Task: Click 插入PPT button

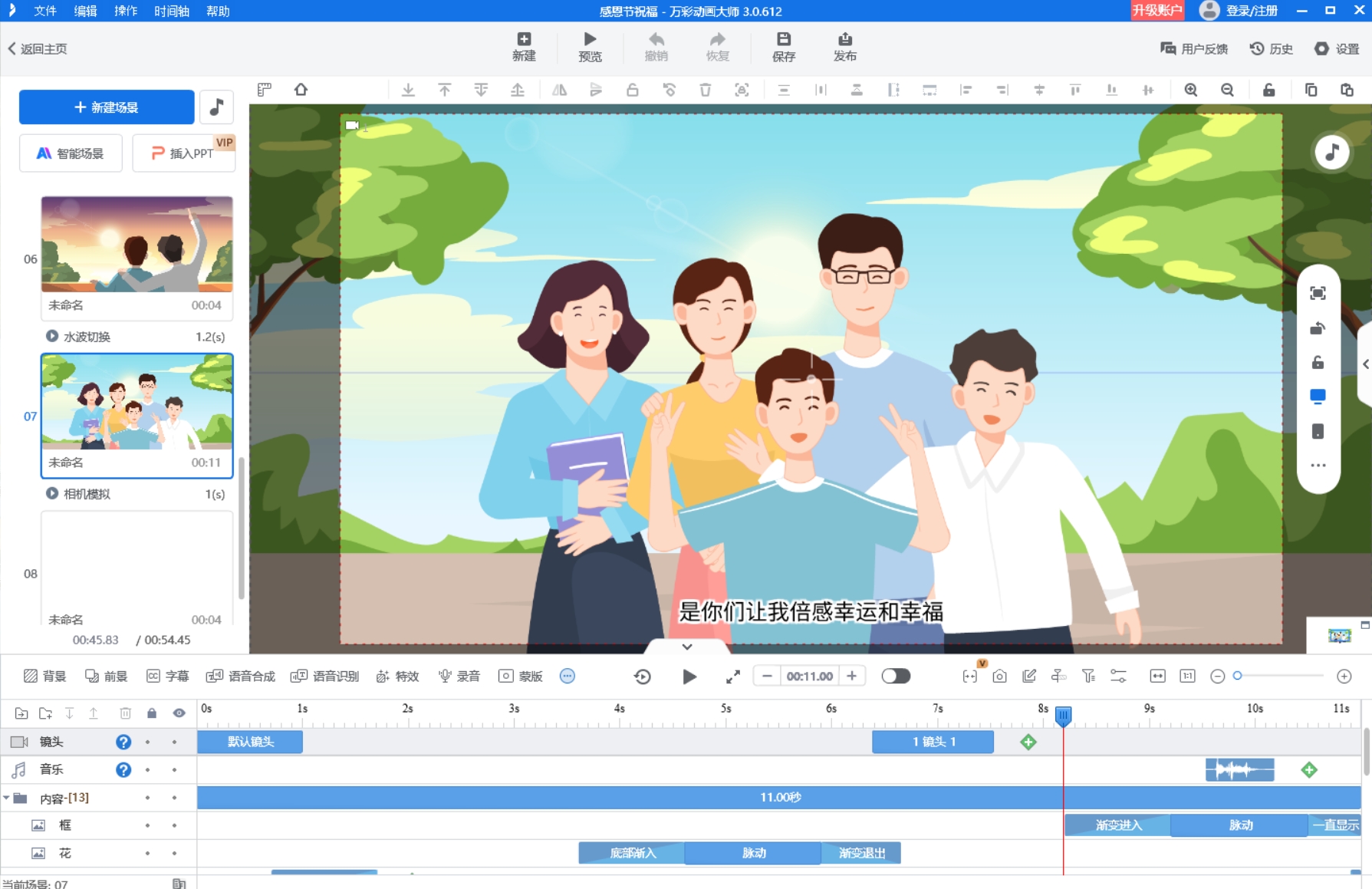Action: pos(183,153)
